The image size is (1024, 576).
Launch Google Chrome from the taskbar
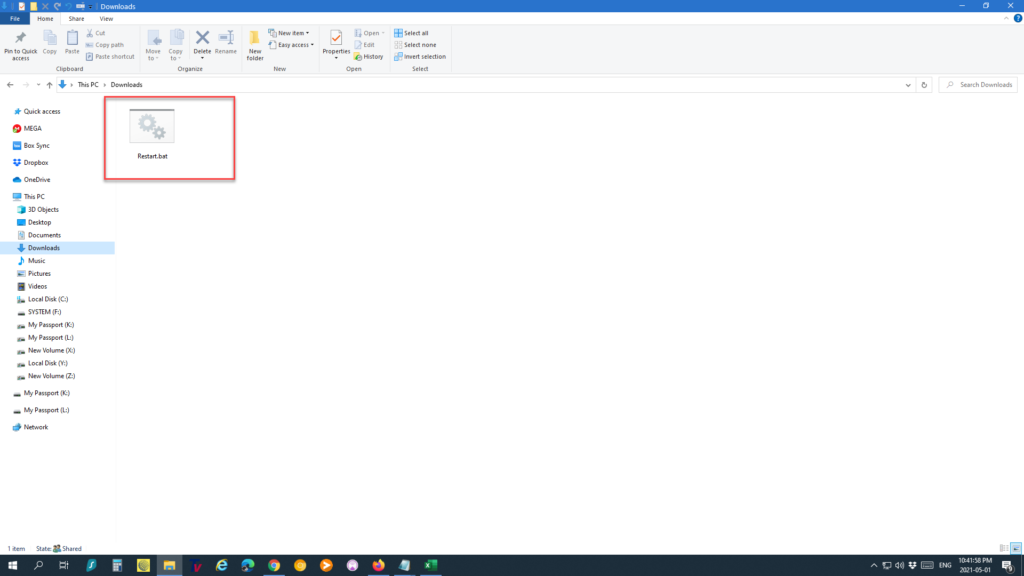274,565
